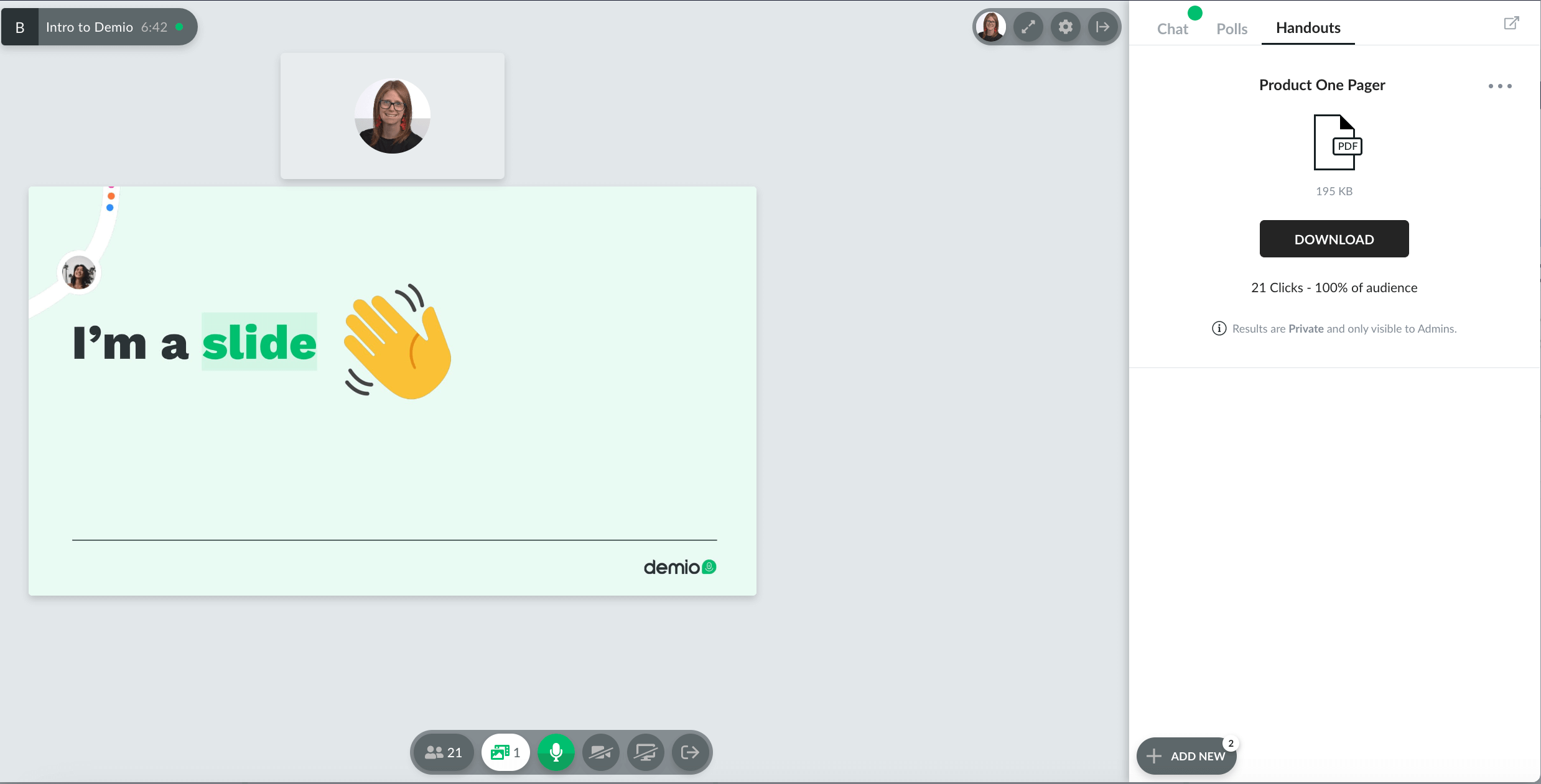Toggle fullscreen with the expand arrows icon
1541x784 pixels.
pyautogui.click(x=1028, y=27)
